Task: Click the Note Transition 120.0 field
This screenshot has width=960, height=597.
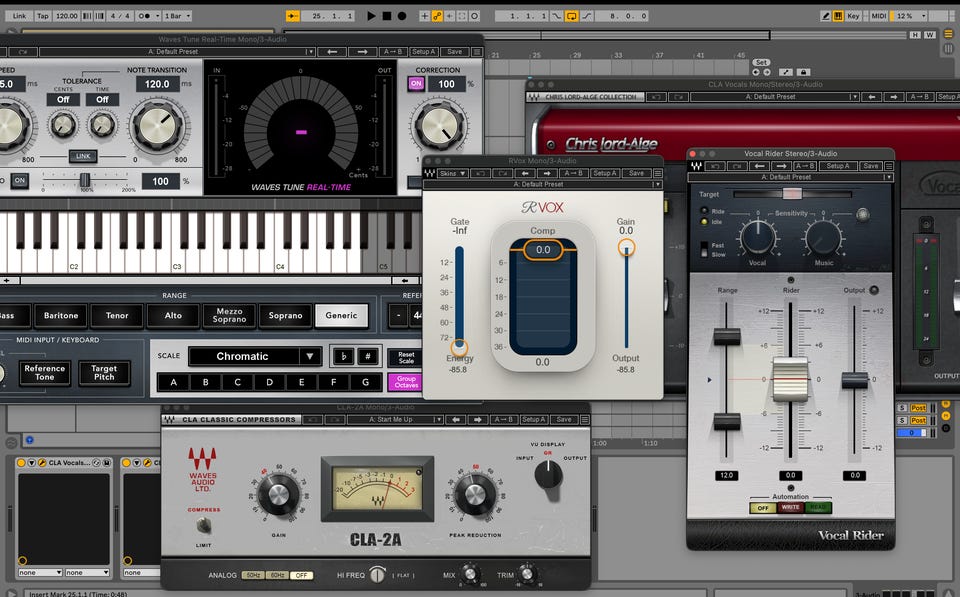Action: (157, 84)
